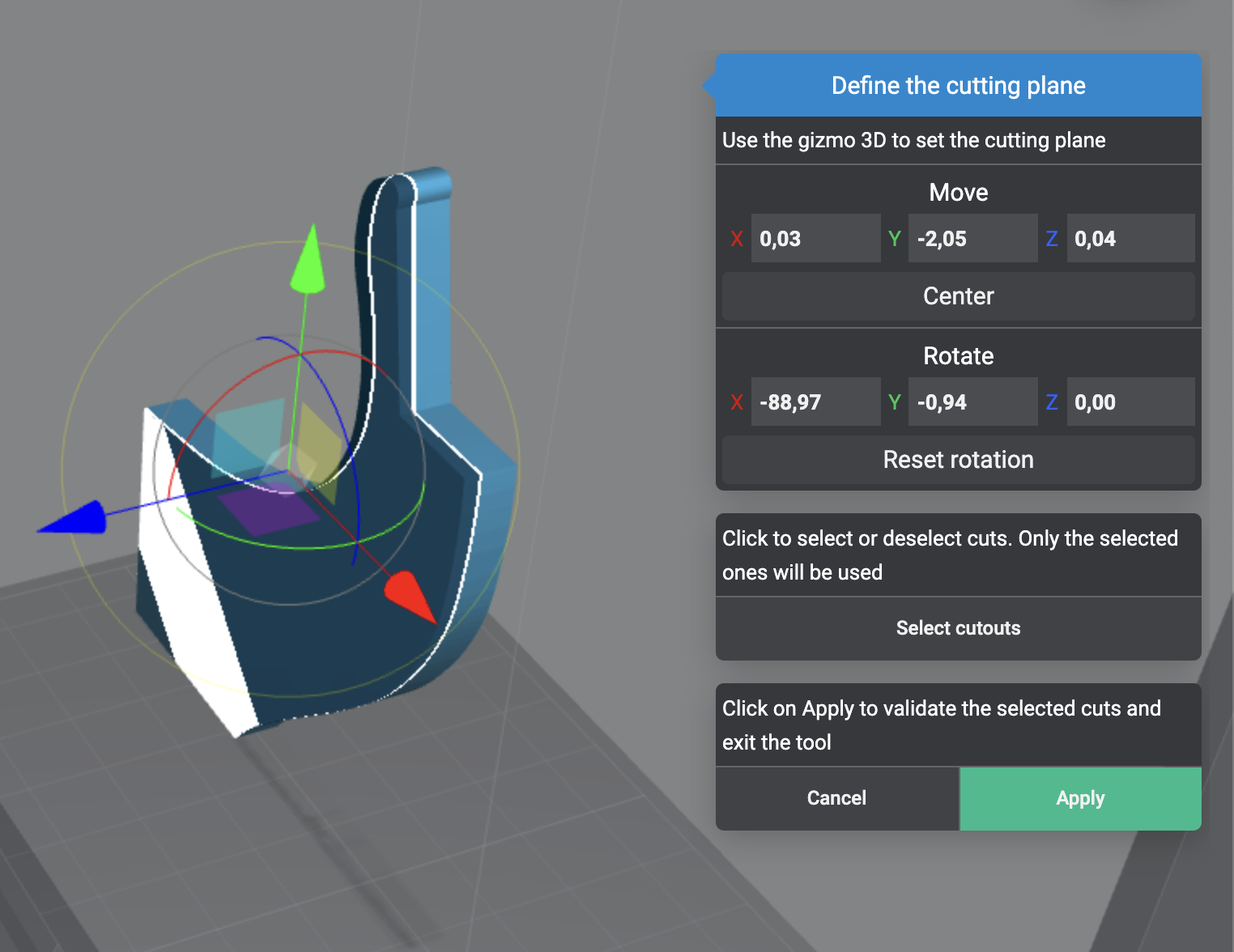Focus the Move X input field
Screen dimensions: 1234x952
[x=815, y=239]
